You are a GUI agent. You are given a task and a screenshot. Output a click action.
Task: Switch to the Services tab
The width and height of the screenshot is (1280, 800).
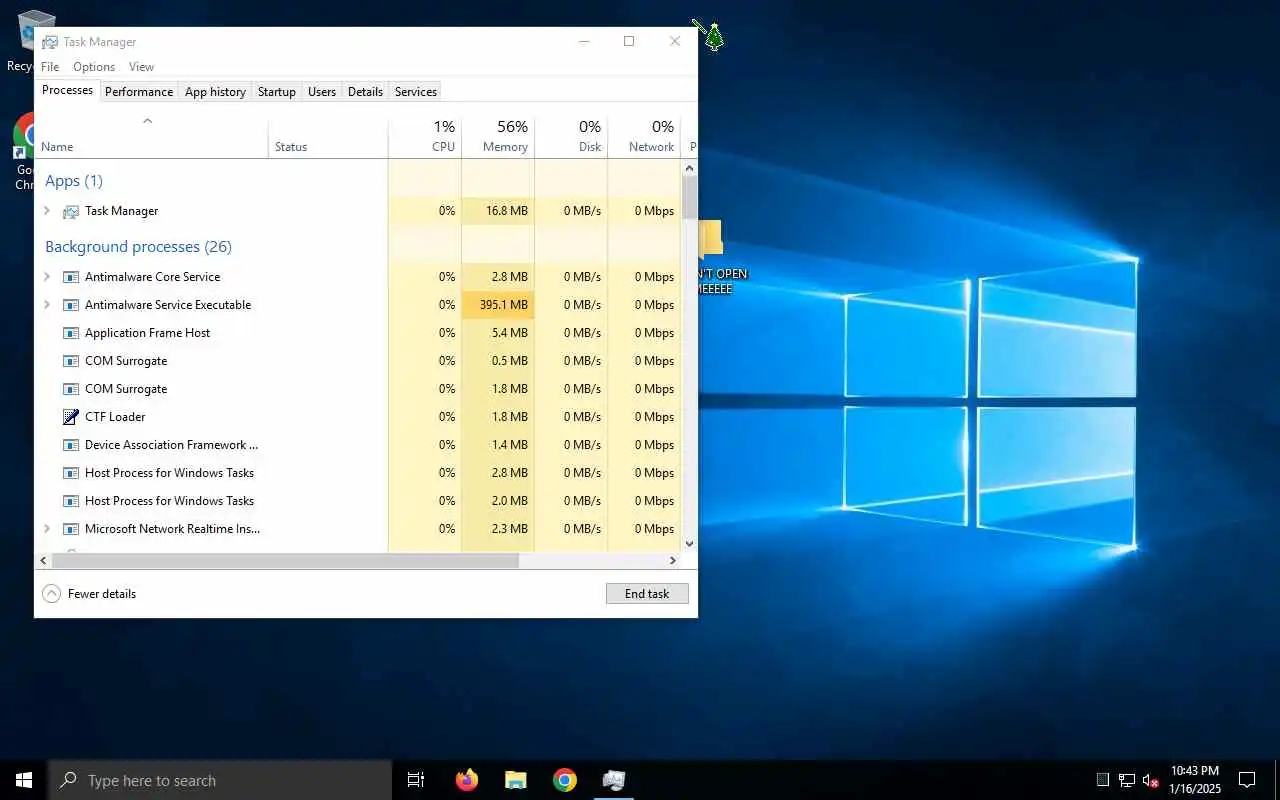(x=416, y=92)
